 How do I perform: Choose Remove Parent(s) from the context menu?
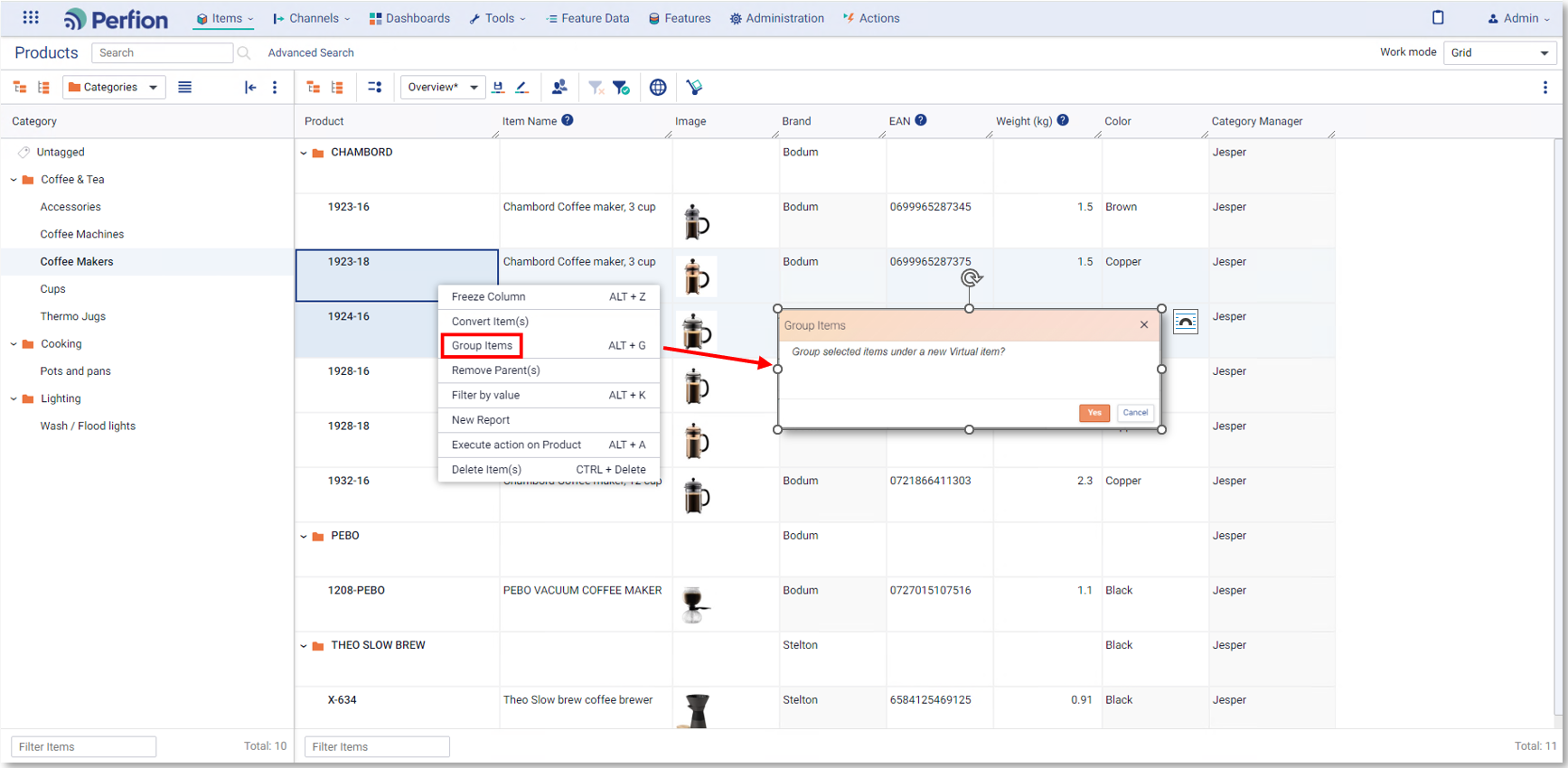(x=549, y=370)
